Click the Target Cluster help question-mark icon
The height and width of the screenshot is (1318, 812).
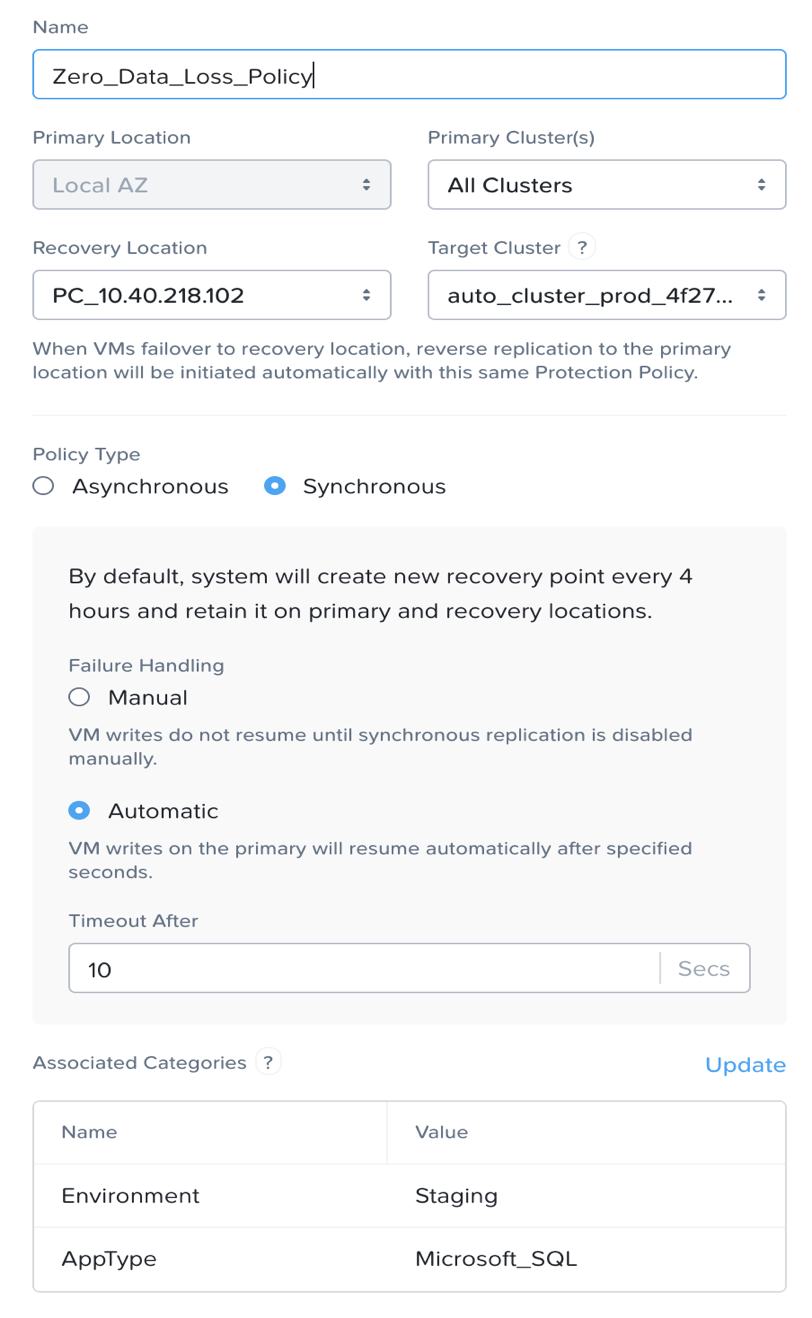point(582,248)
